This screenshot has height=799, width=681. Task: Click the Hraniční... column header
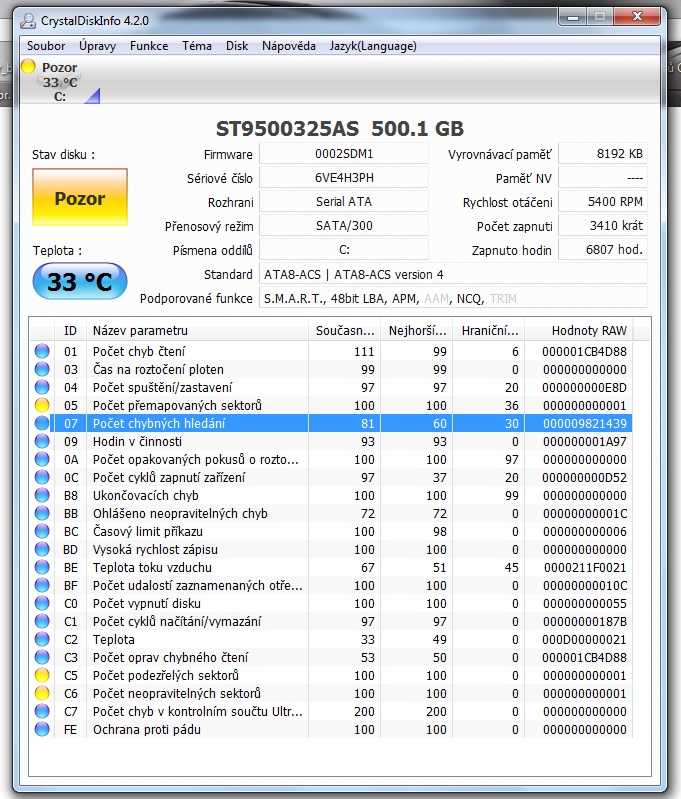(489, 331)
